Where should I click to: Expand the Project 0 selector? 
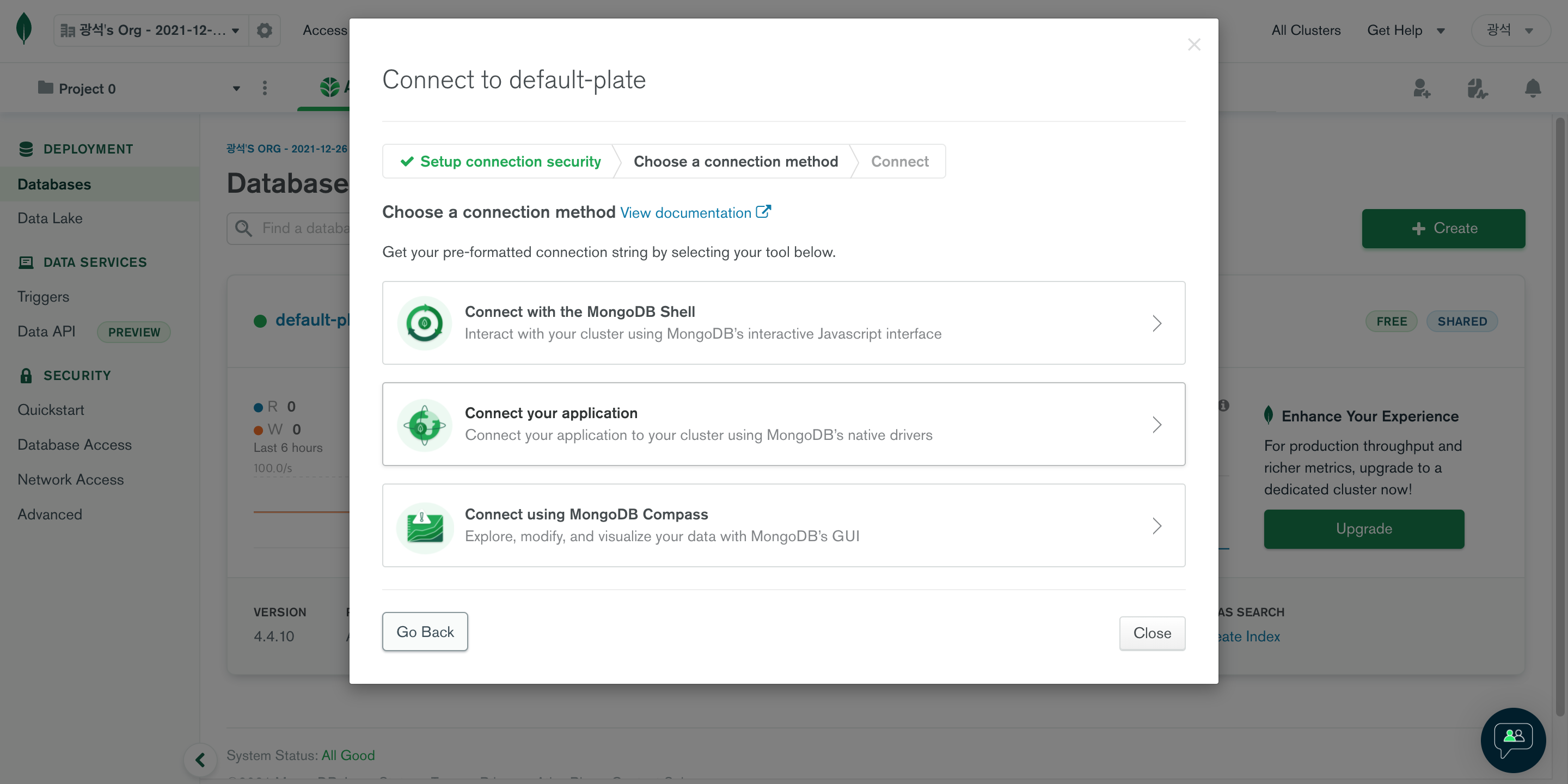click(x=139, y=89)
